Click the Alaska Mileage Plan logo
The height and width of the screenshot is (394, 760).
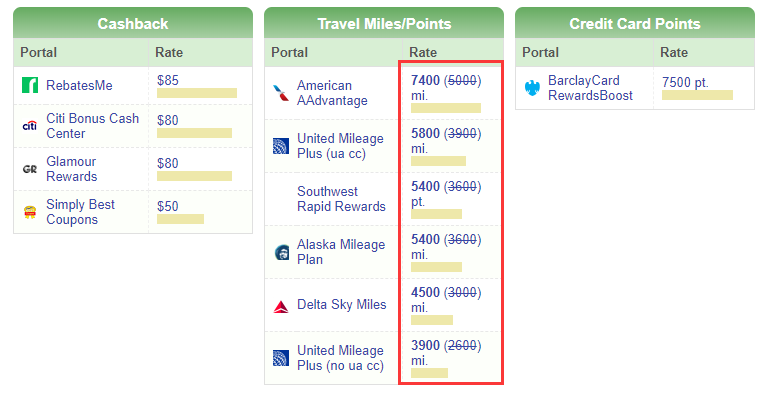tap(281, 252)
